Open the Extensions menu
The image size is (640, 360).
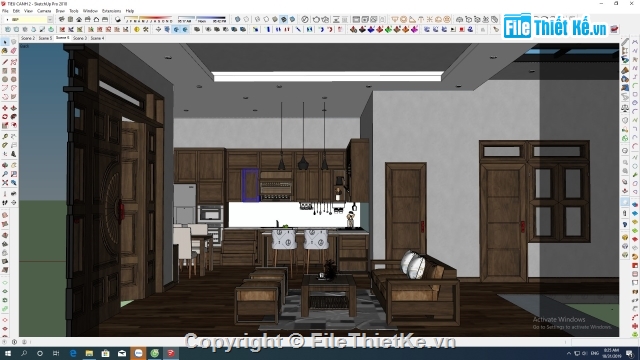tap(111, 11)
